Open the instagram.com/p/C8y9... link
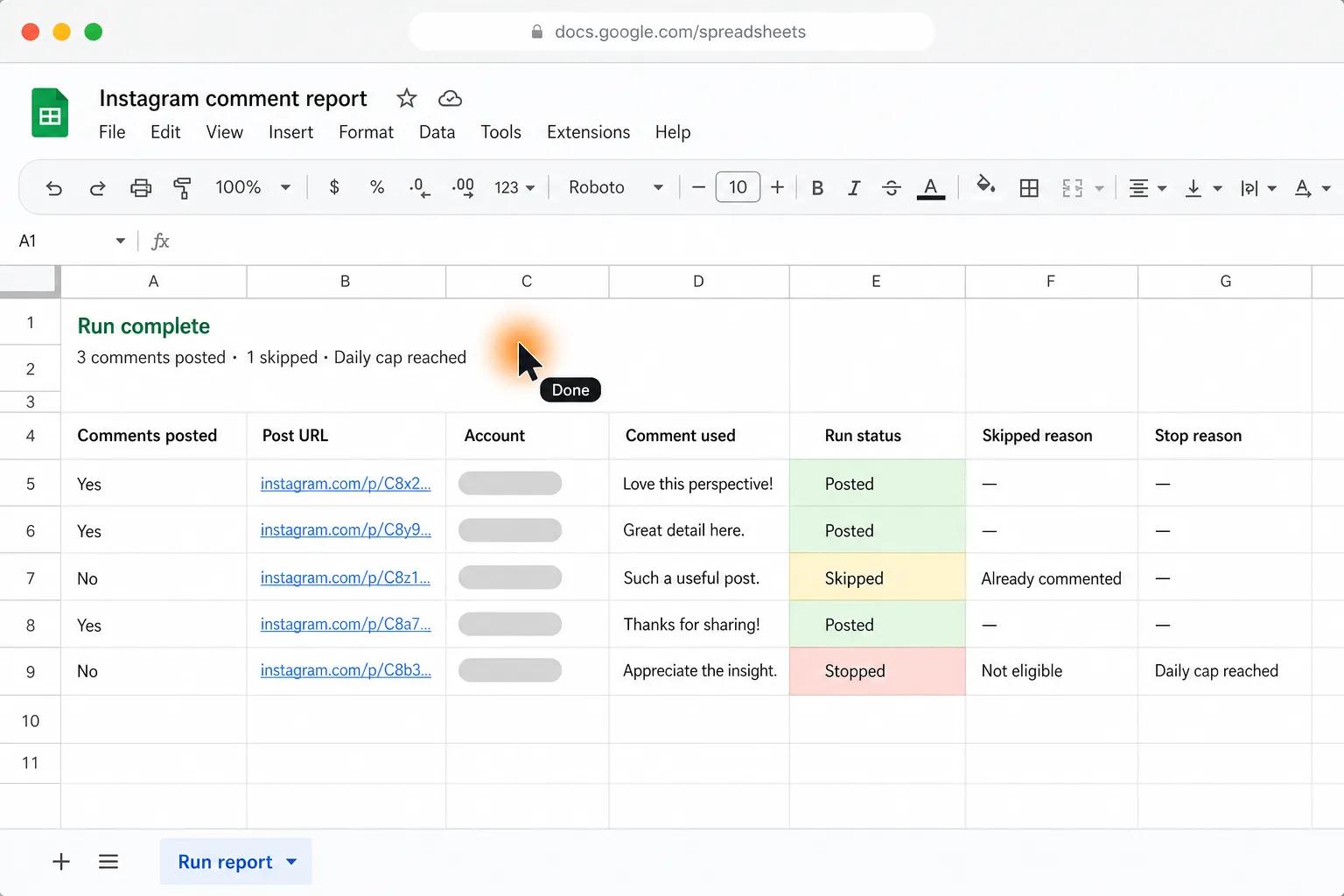Screen dimensions: 1344x896 tap(346, 529)
